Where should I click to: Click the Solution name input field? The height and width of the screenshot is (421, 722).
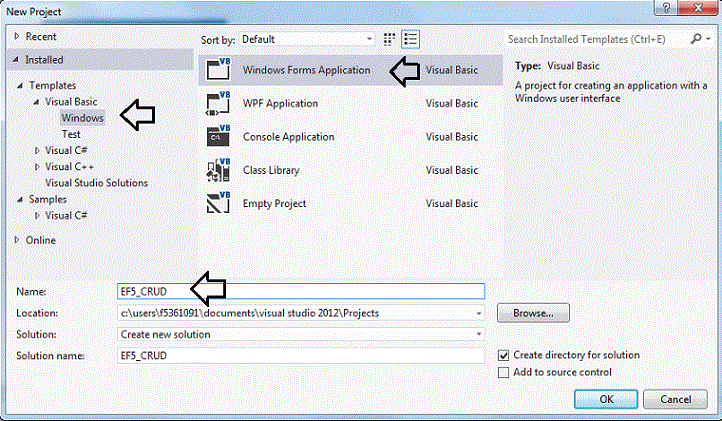(x=301, y=356)
